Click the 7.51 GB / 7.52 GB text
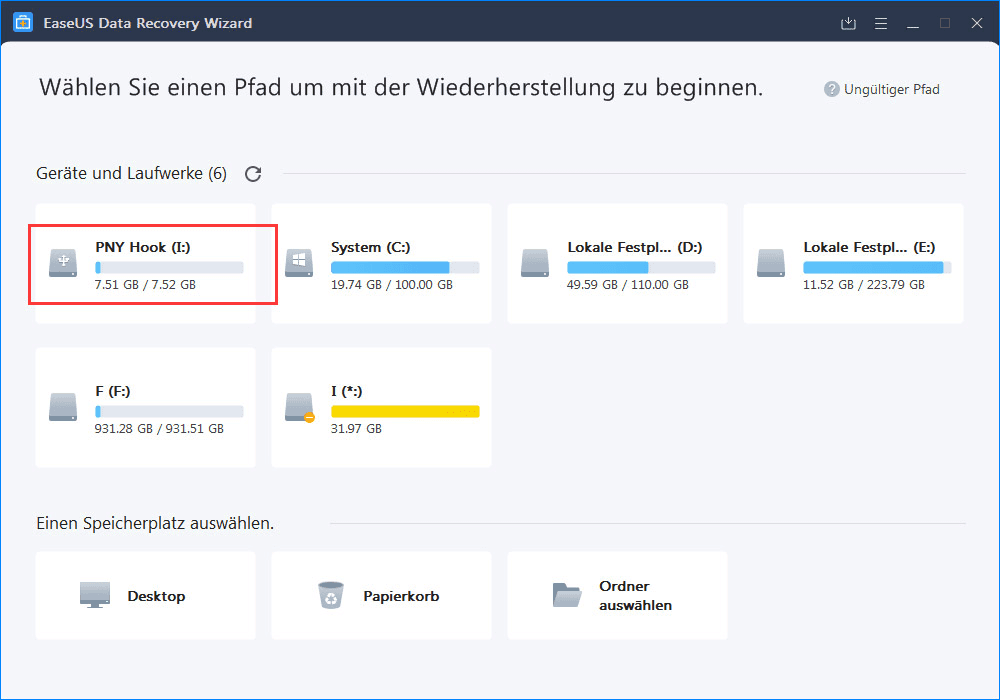This screenshot has width=1000, height=700. coord(145,285)
